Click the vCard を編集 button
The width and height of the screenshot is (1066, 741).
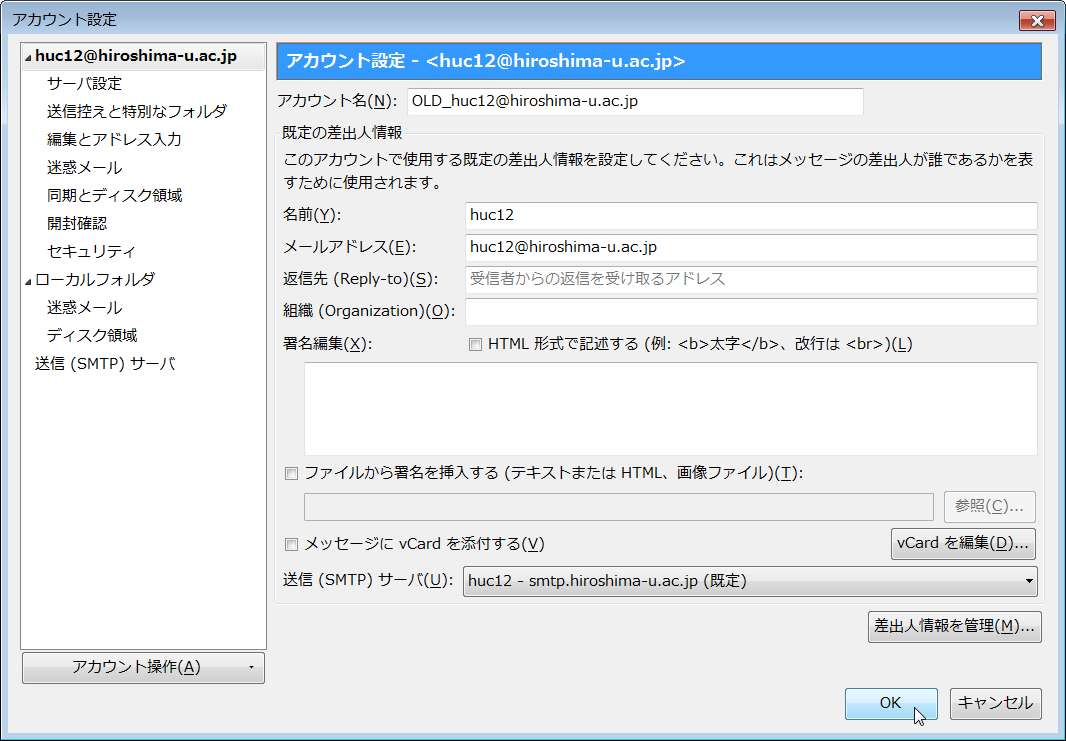963,544
